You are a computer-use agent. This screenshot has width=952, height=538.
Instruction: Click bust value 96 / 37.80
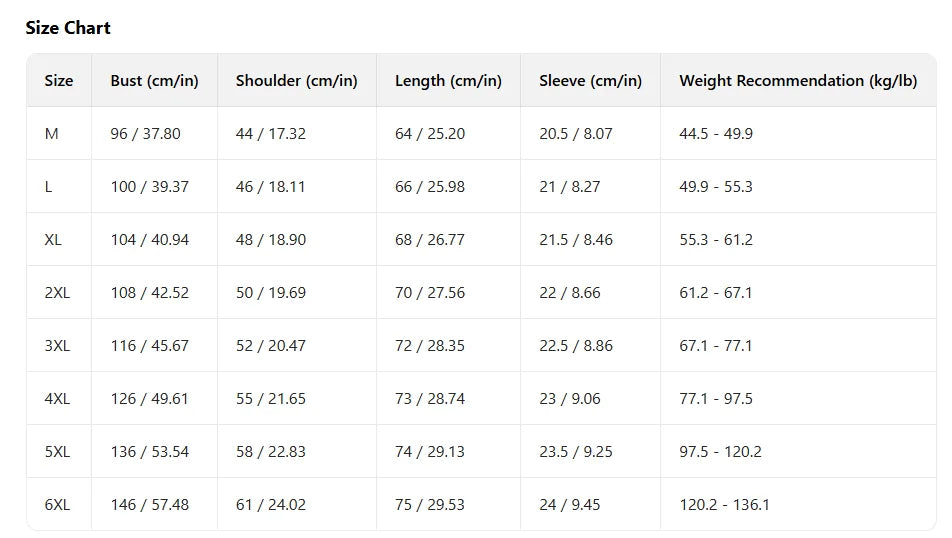click(146, 134)
